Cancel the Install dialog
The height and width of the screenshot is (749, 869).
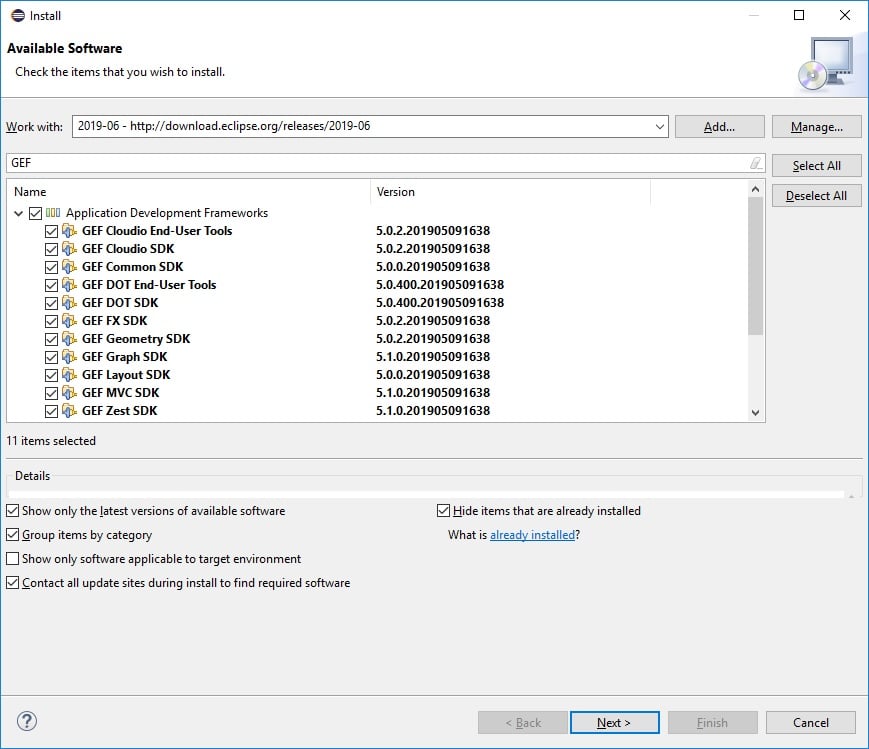(811, 722)
